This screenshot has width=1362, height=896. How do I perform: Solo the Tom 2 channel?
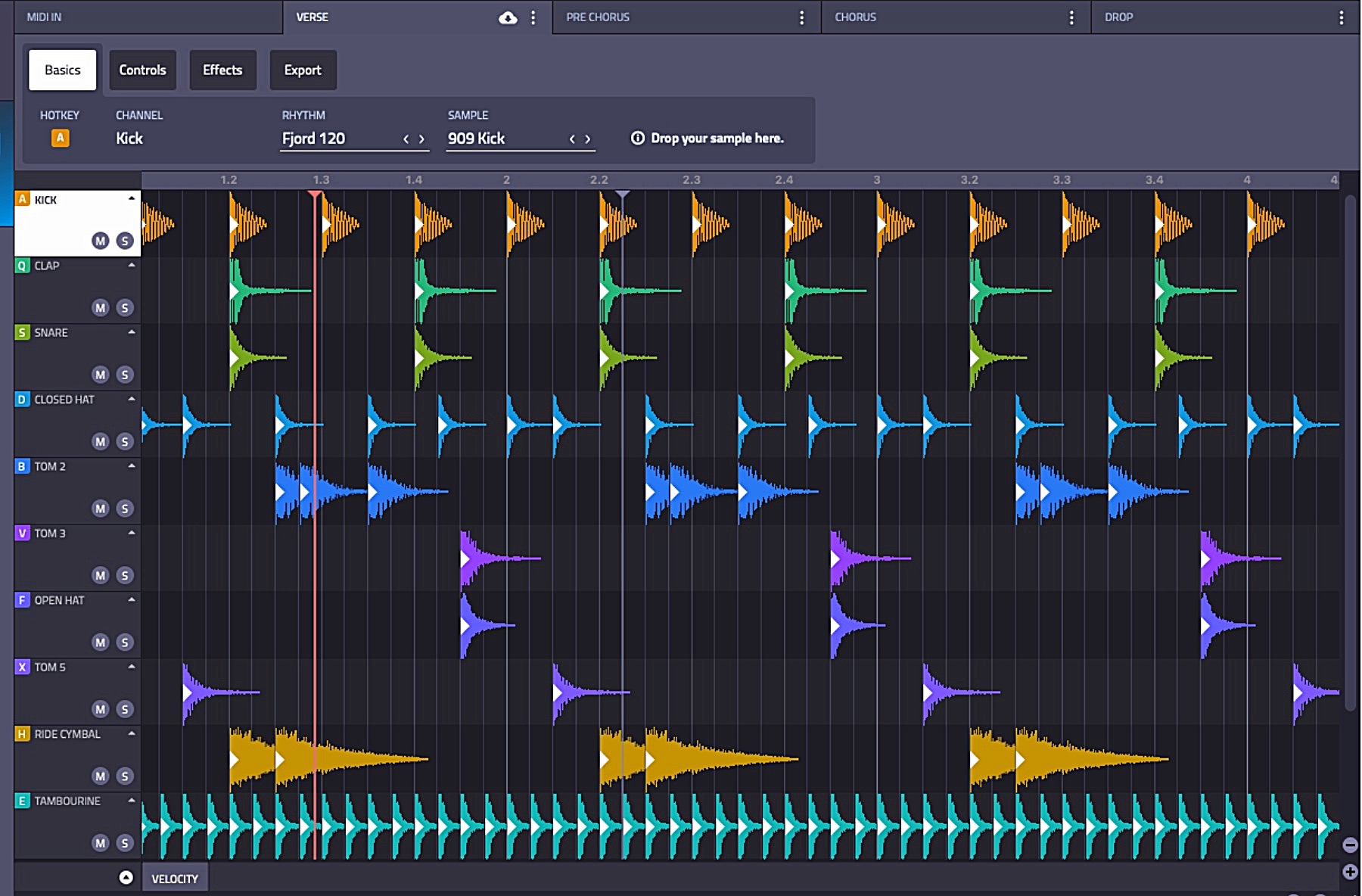[x=125, y=509]
